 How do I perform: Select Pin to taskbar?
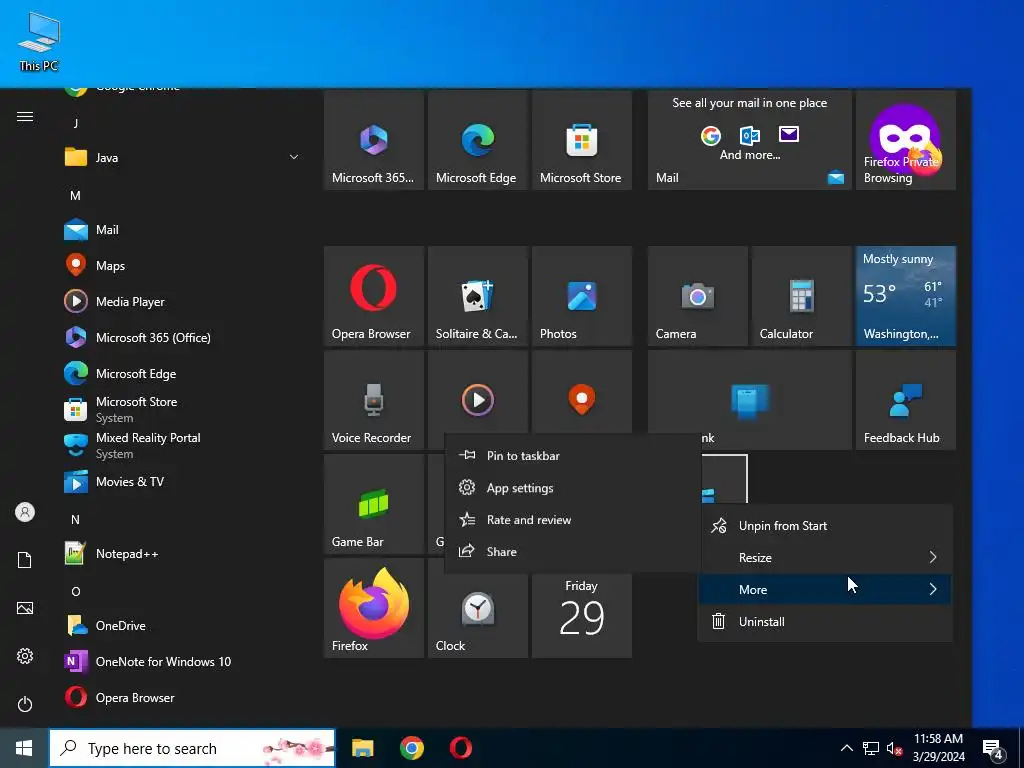pos(573,456)
